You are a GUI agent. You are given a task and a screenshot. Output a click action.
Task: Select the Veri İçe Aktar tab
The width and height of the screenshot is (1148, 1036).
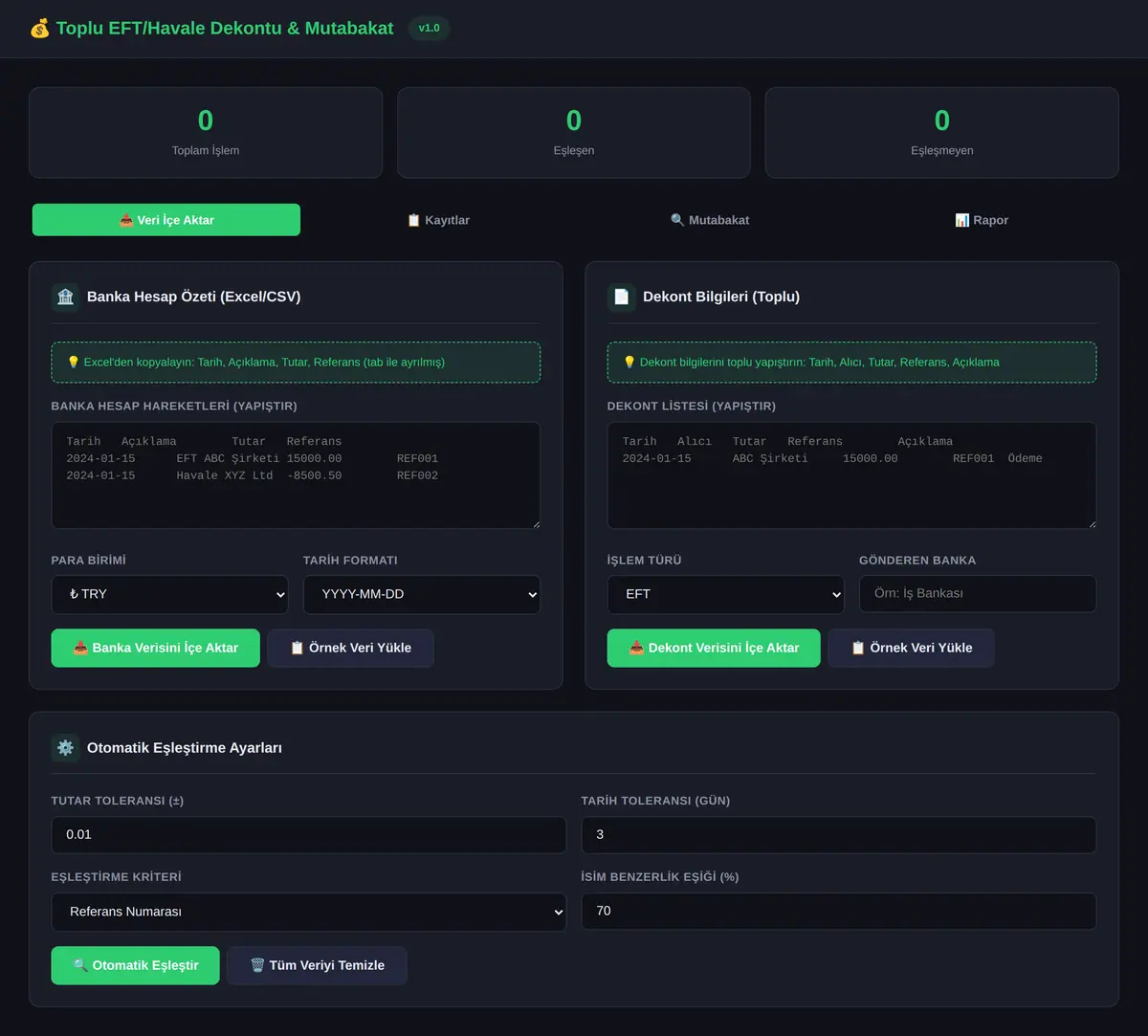(x=166, y=220)
